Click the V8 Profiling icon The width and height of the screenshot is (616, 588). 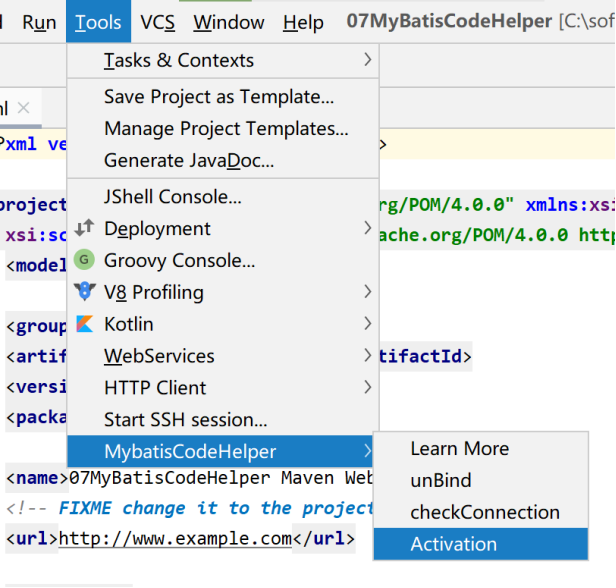(84, 291)
